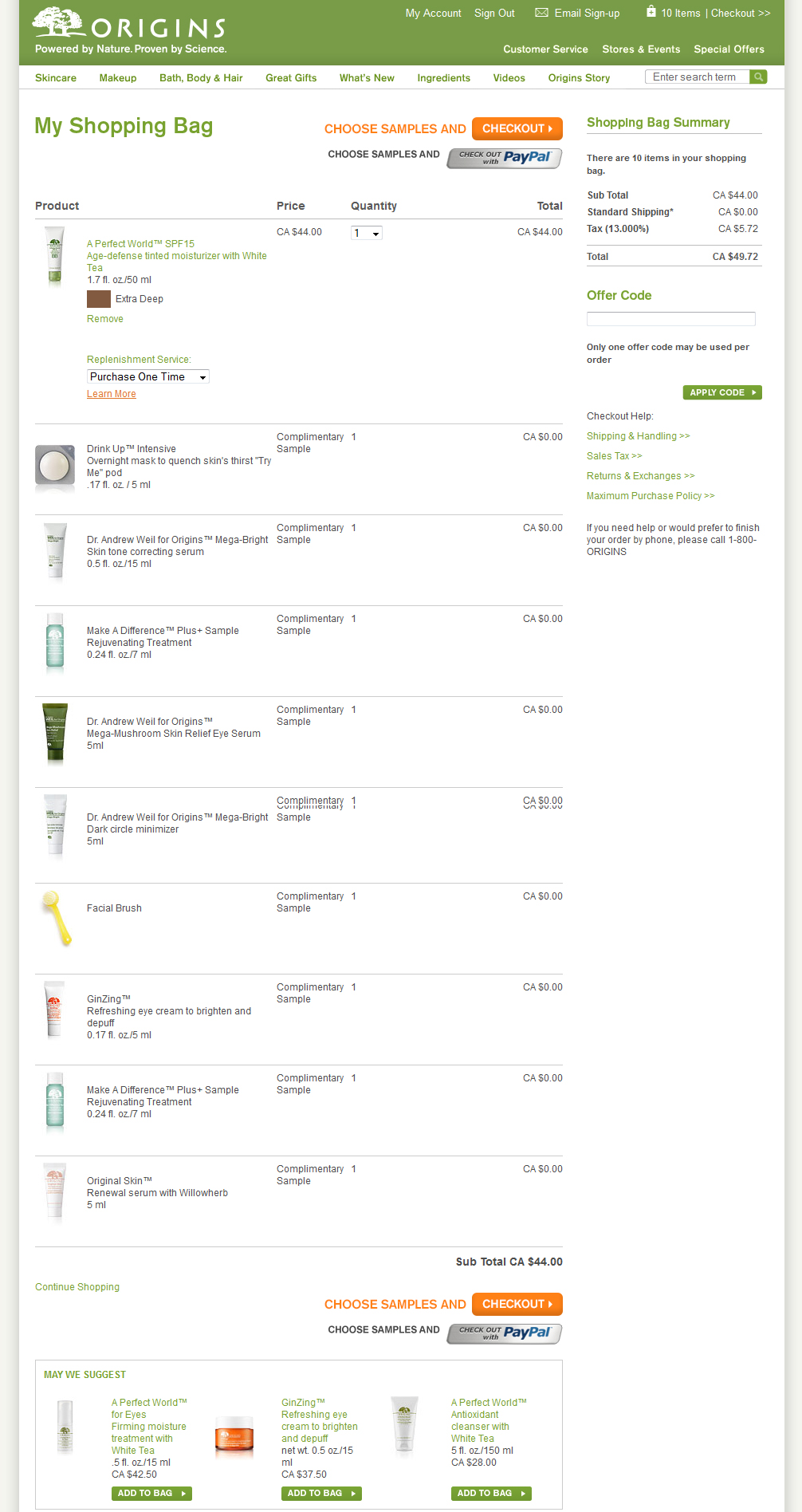Screen dimensions: 802x1512
Task: Open the Makeup menu
Action: (118, 78)
